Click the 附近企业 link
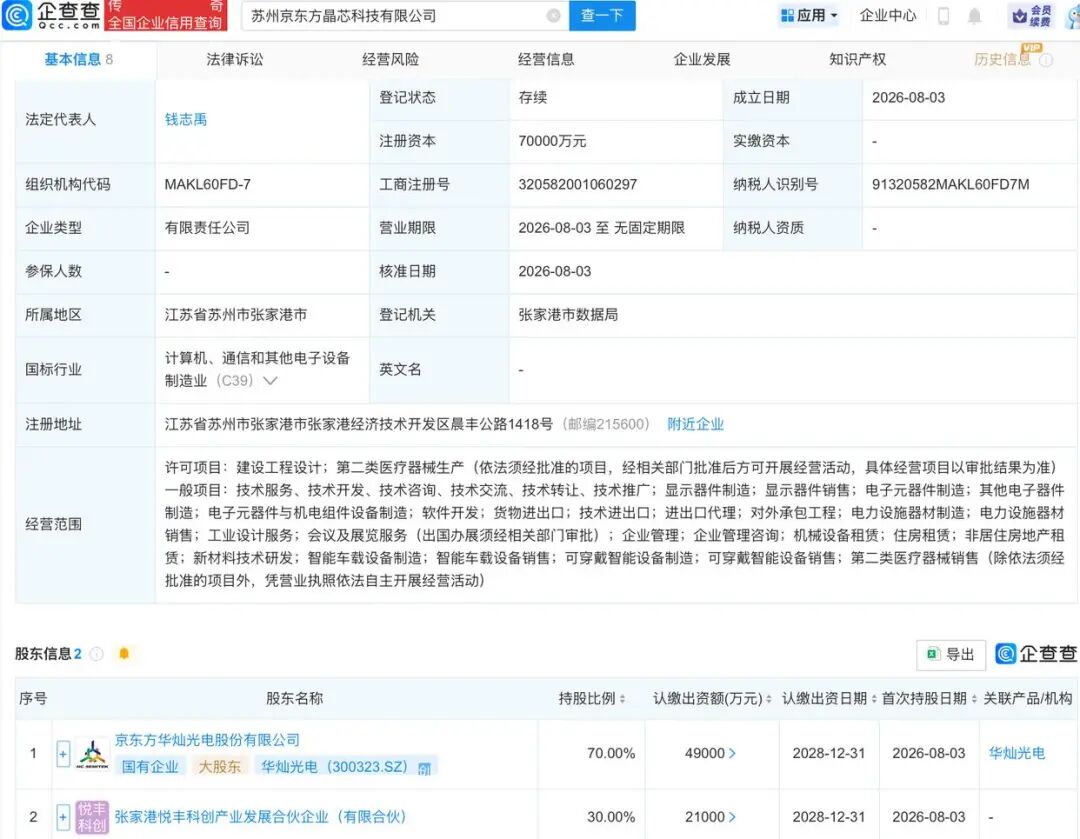Viewport: 1080px width, 839px height. [695, 424]
